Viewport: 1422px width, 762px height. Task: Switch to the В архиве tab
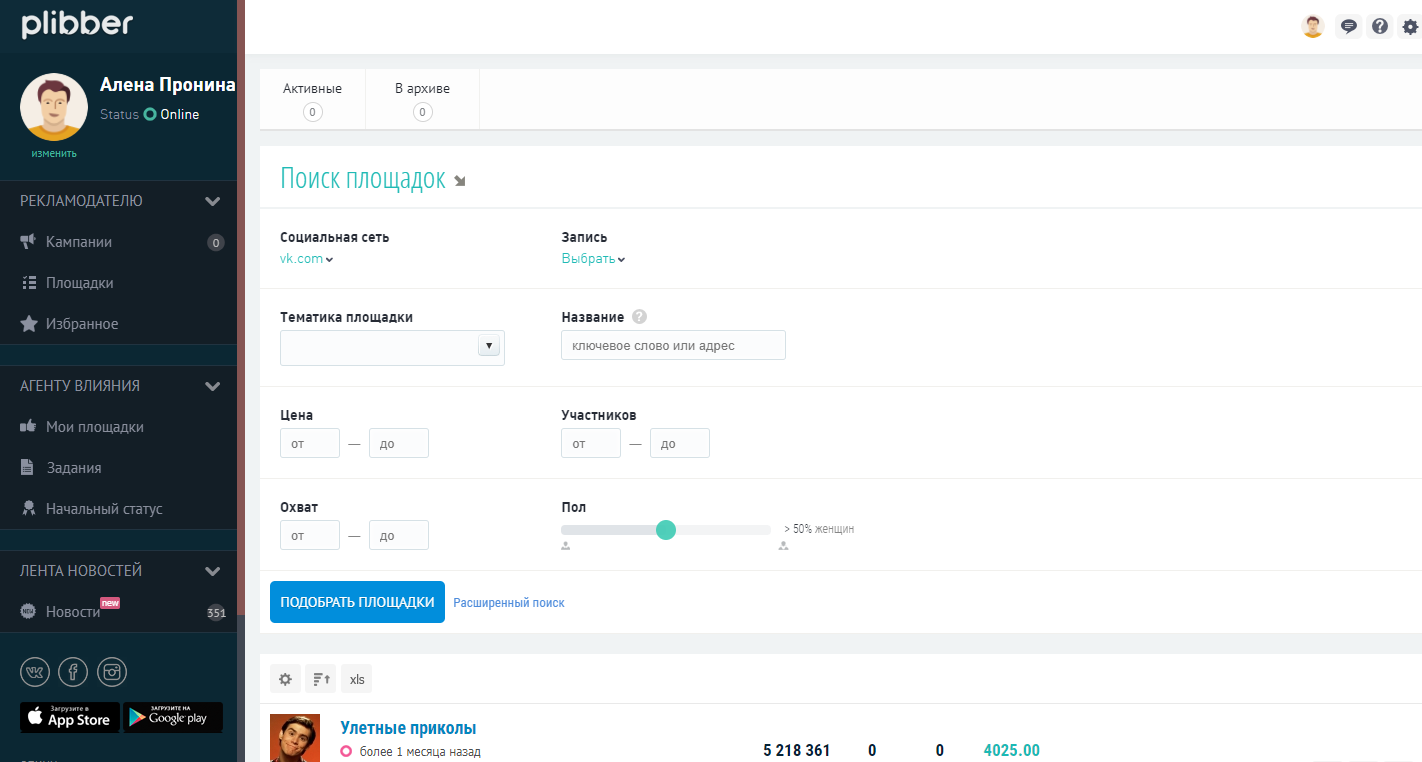(422, 99)
